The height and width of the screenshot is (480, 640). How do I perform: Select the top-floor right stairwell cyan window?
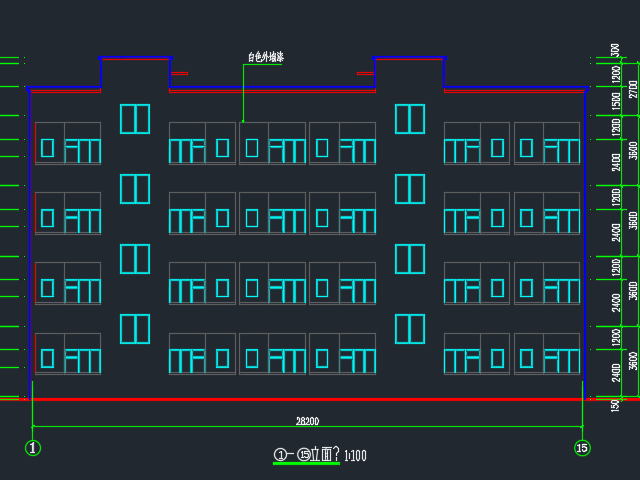coord(410,119)
